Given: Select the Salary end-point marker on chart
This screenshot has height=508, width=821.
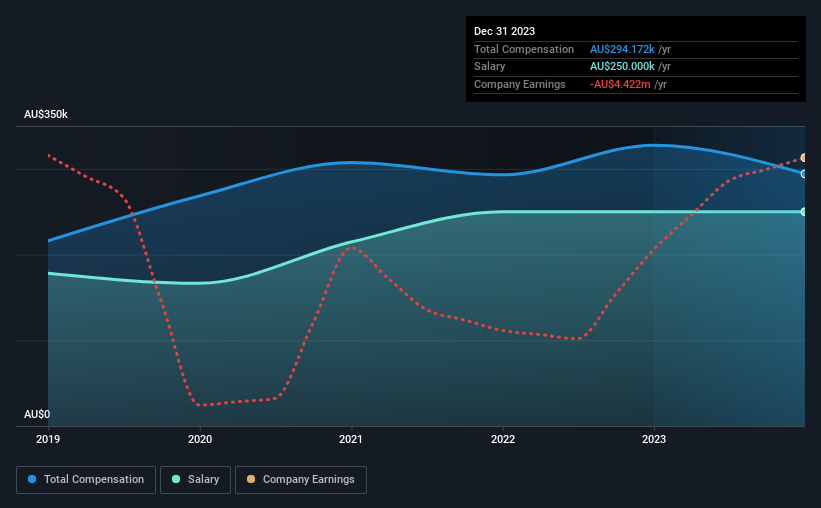Looking at the screenshot, I should coord(804,212).
